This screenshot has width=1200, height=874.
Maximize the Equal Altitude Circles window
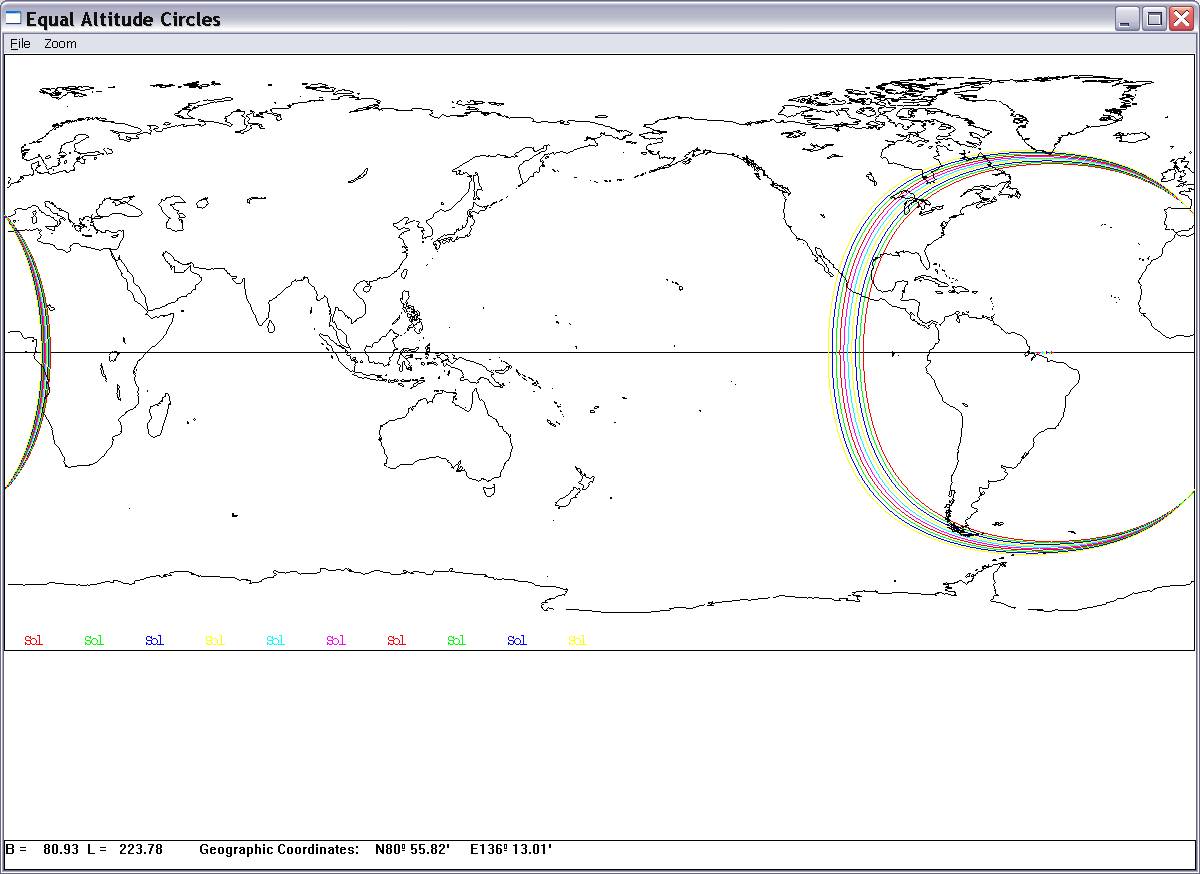pyautogui.click(x=1154, y=19)
